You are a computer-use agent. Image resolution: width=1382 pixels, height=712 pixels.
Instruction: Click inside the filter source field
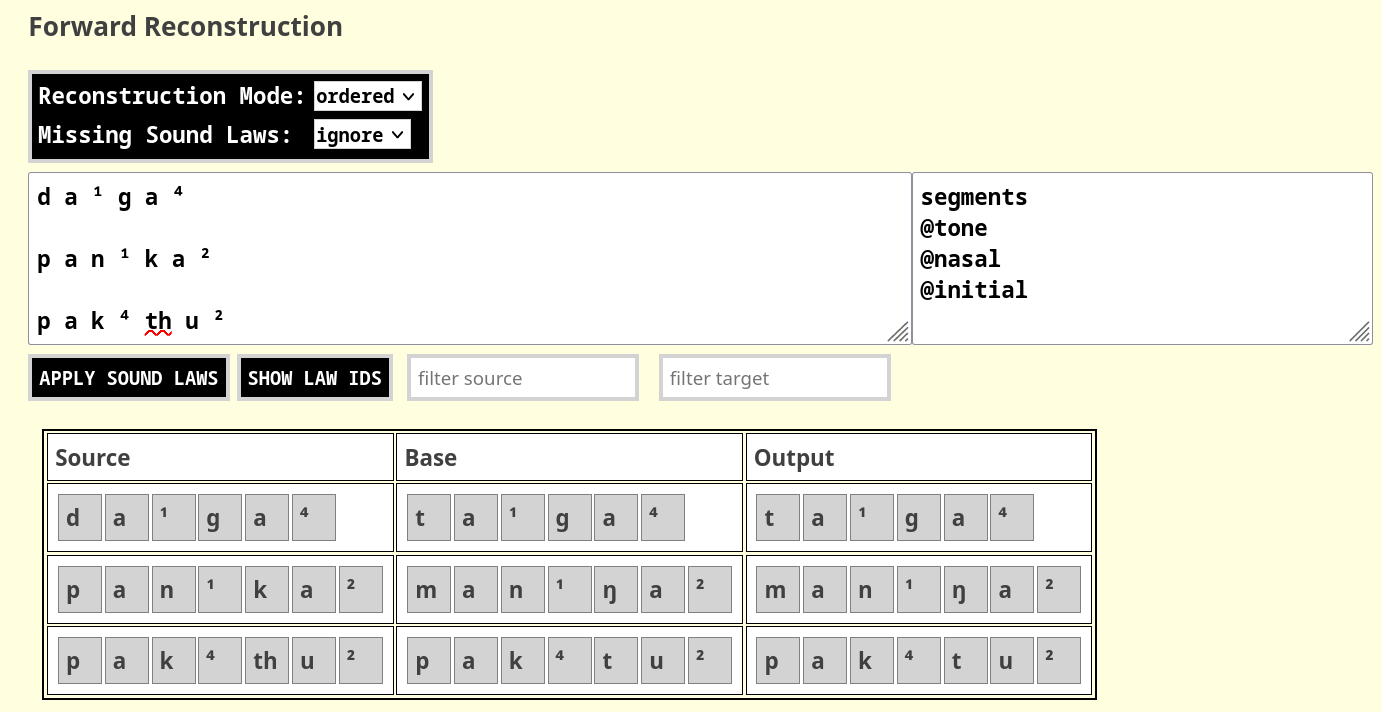point(522,377)
